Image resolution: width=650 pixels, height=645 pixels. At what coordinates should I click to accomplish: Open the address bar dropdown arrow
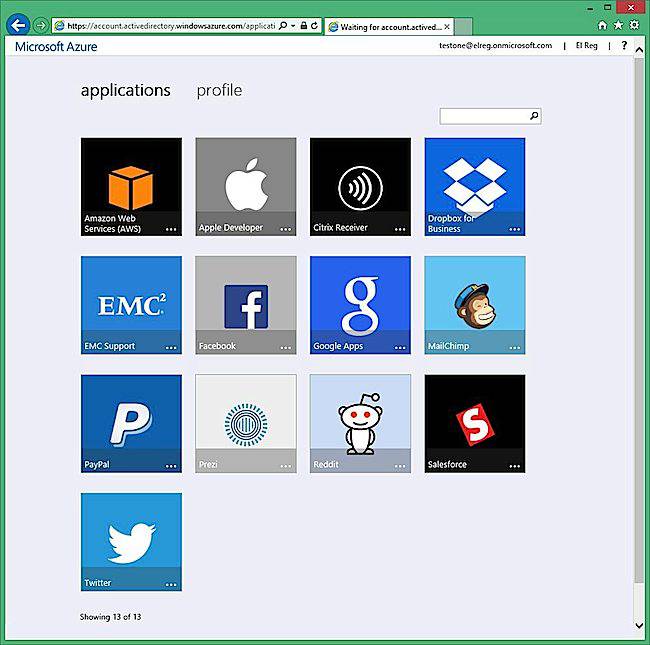point(293,26)
